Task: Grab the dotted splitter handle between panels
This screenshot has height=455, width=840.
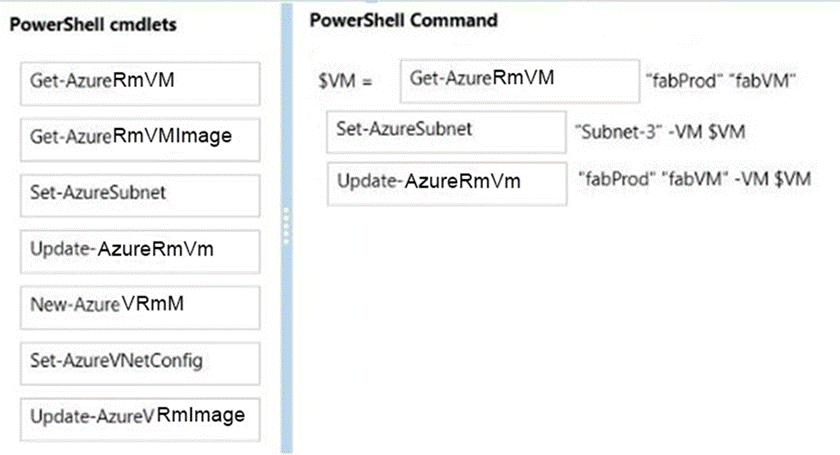Action: pos(285,226)
